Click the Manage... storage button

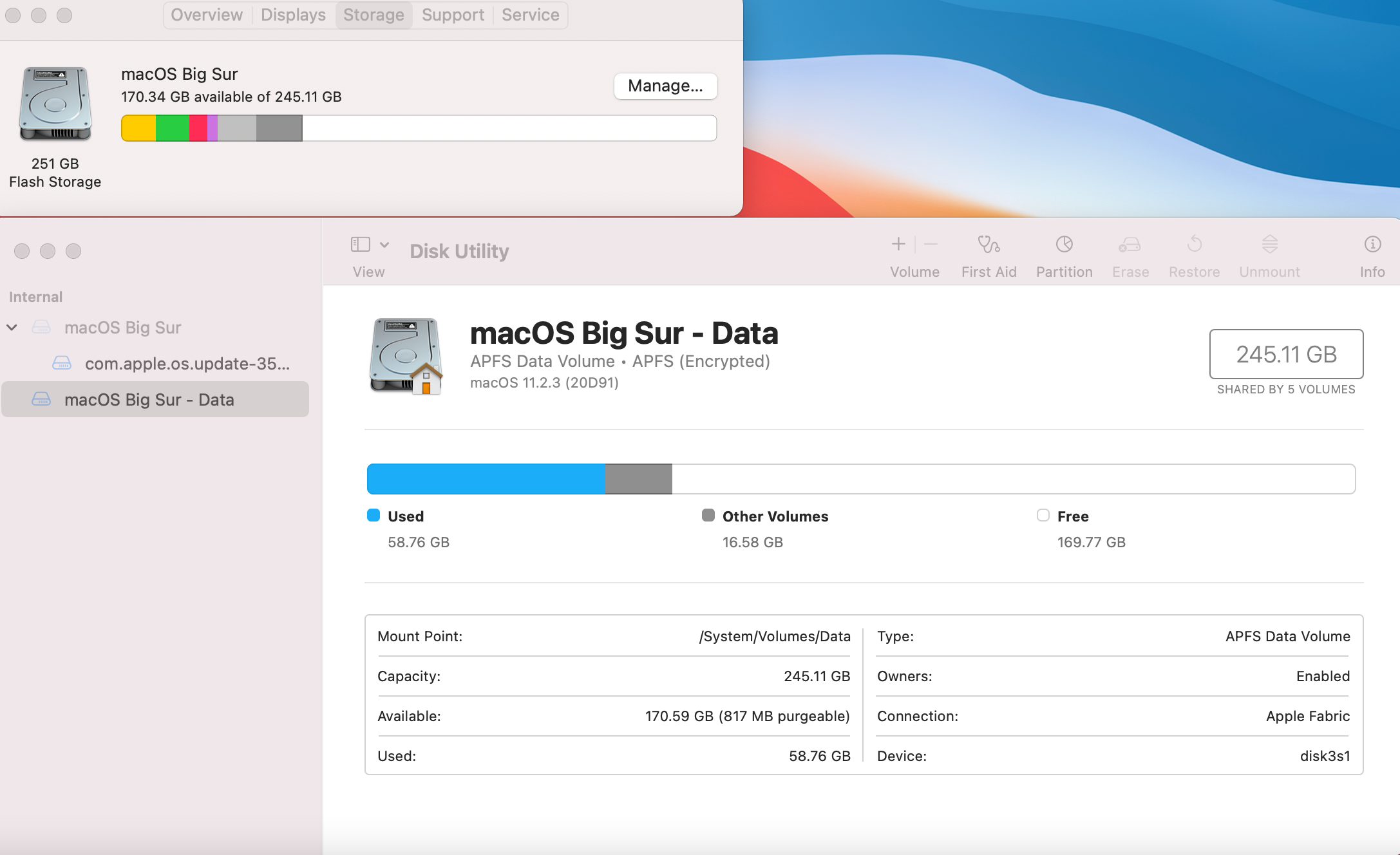[665, 86]
